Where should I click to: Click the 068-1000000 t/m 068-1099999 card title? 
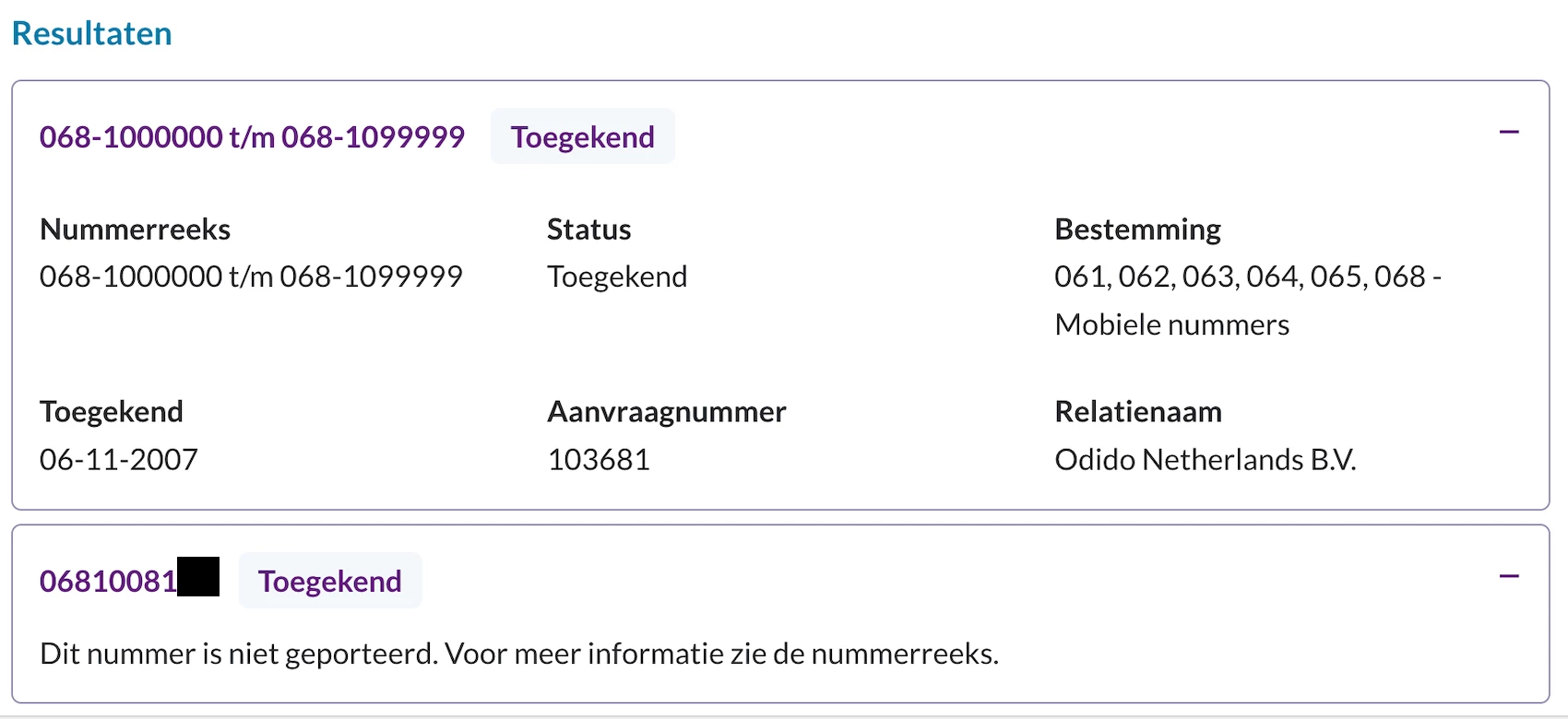tap(252, 136)
